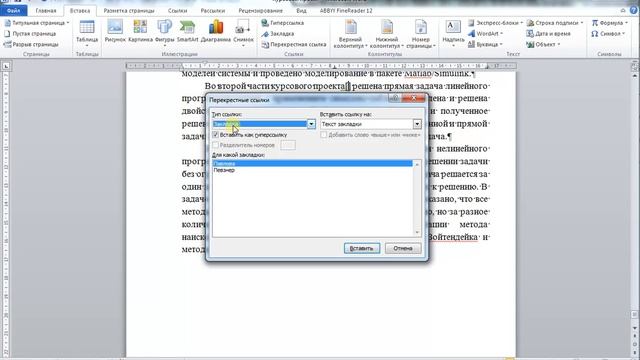Open ABBYY FineReader 12 tab

point(346,11)
